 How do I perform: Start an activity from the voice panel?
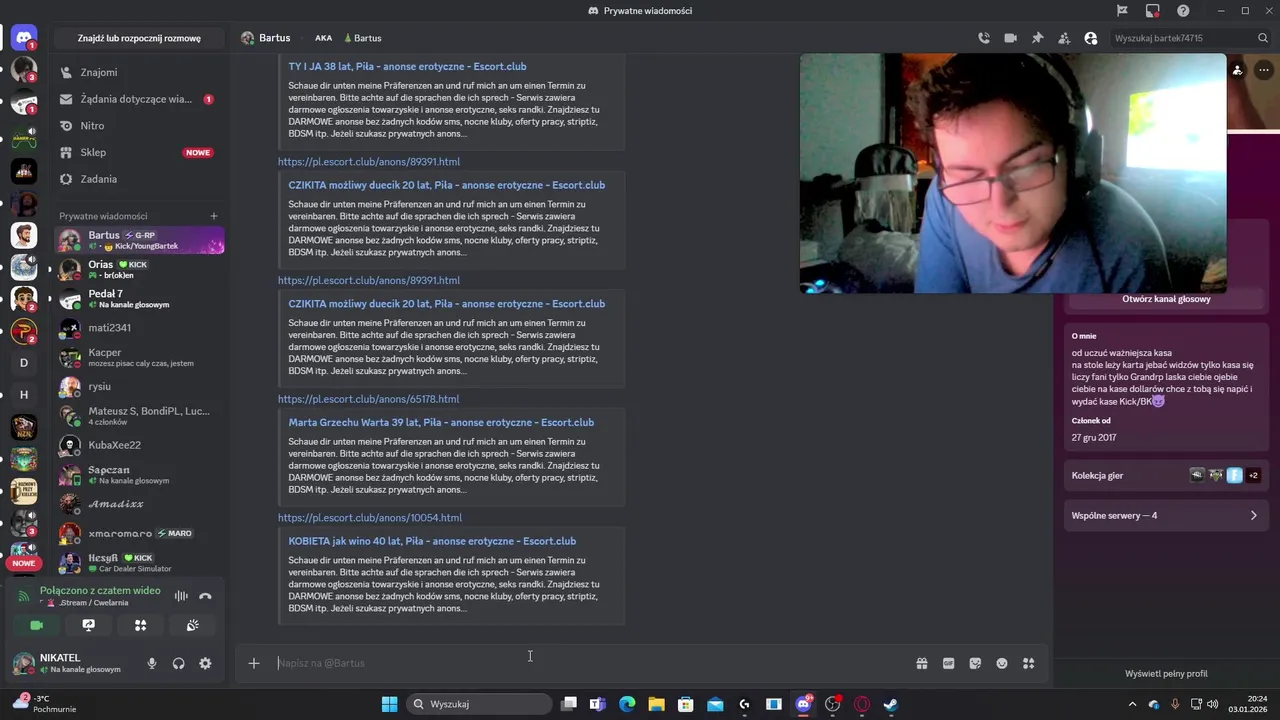point(141,625)
